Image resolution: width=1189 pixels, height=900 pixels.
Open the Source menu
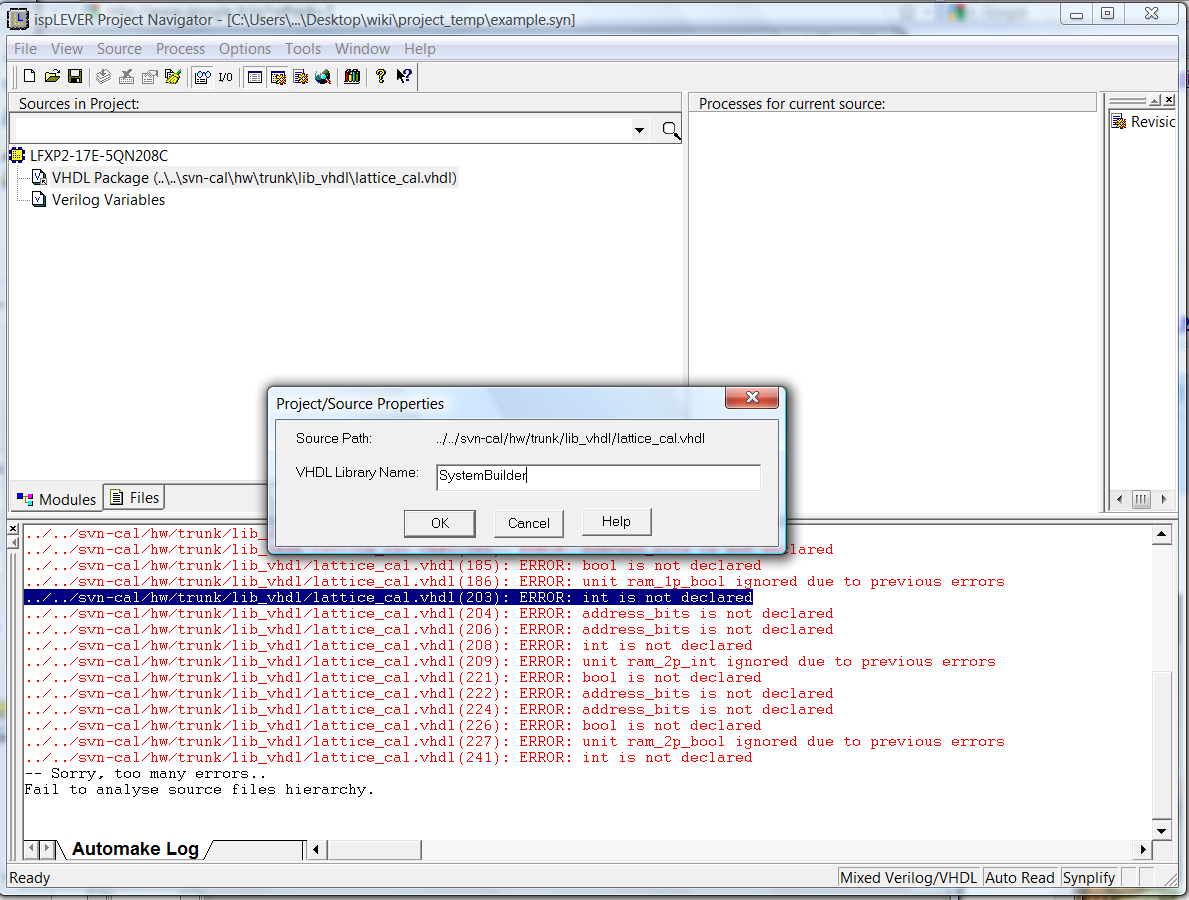pos(119,49)
